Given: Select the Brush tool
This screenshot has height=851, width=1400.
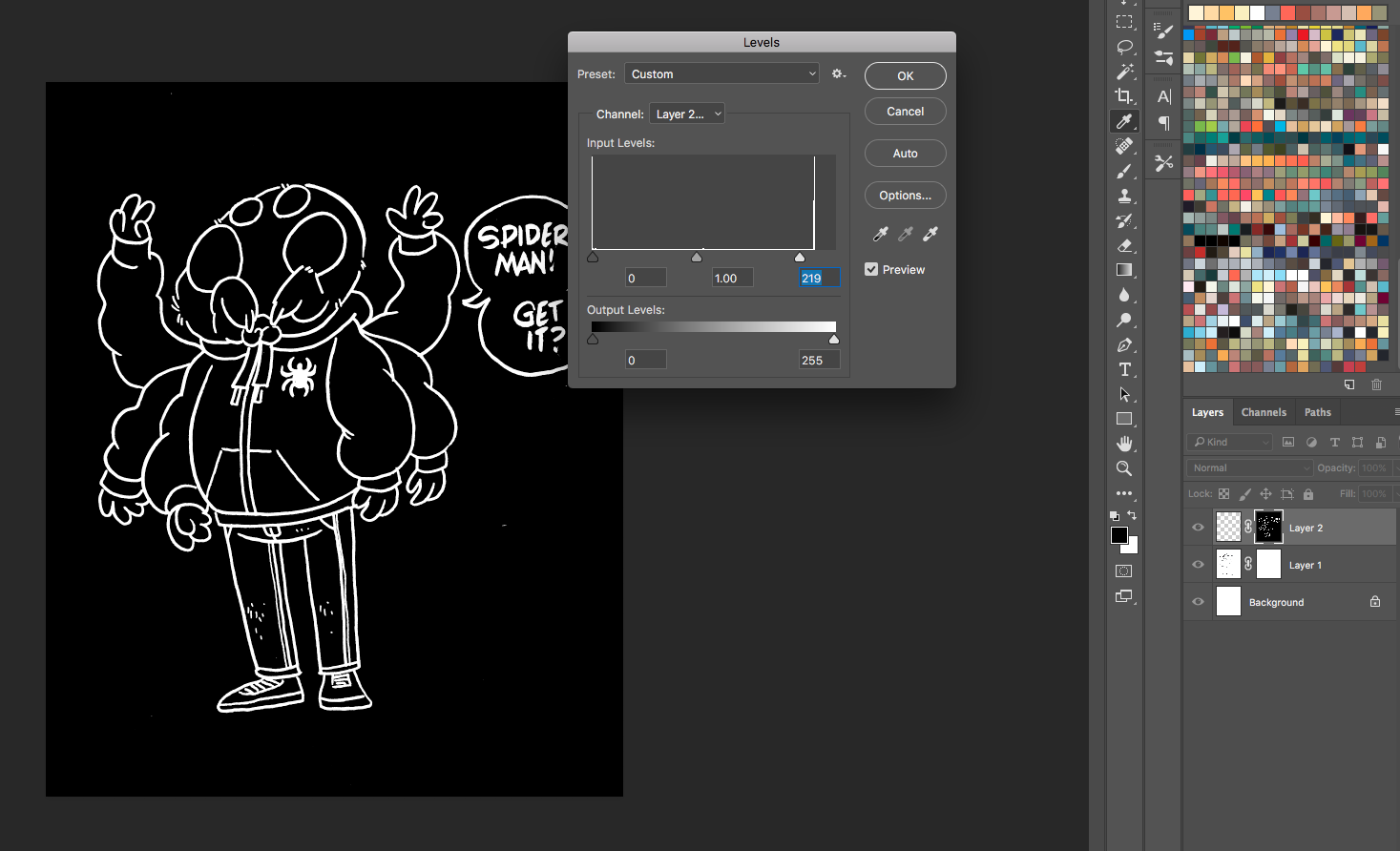Looking at the screenshot, I should [1124, 171].
